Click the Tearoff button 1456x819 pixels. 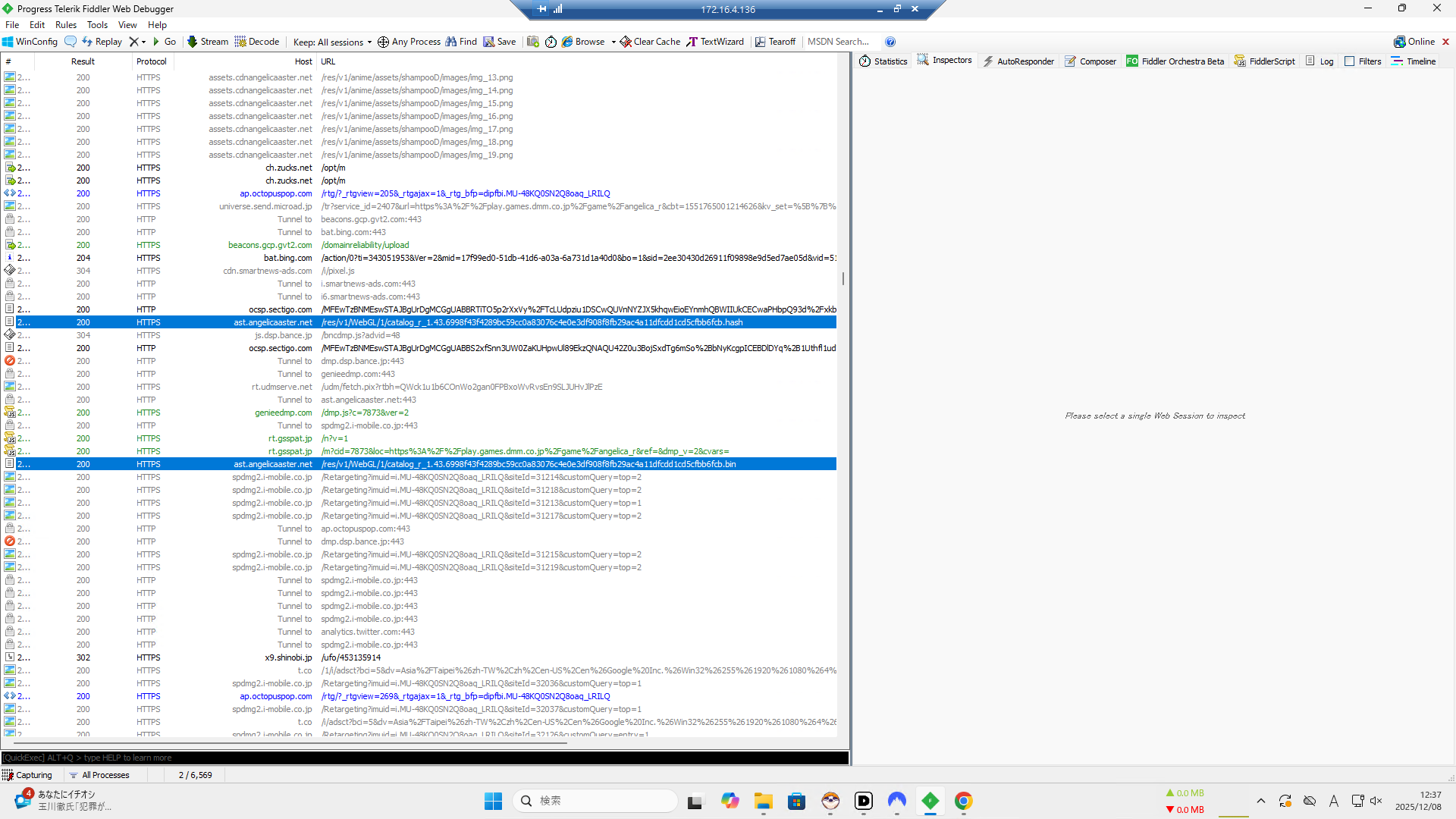click(x=775, y=42)
